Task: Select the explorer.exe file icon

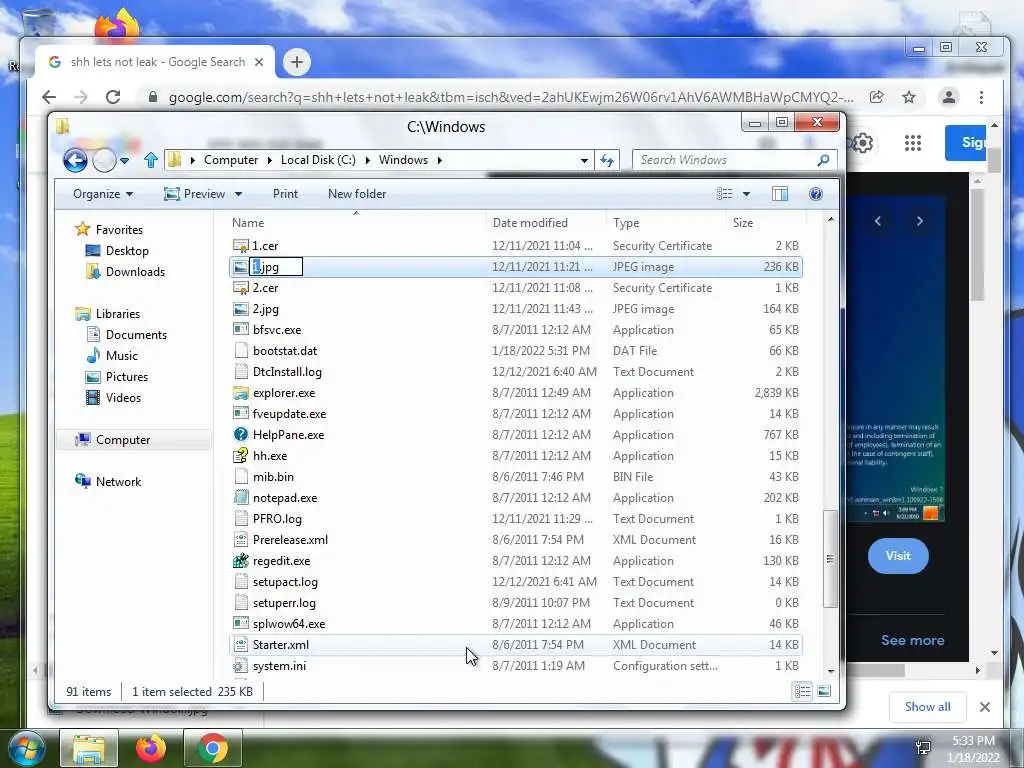Action: [241, 392]
